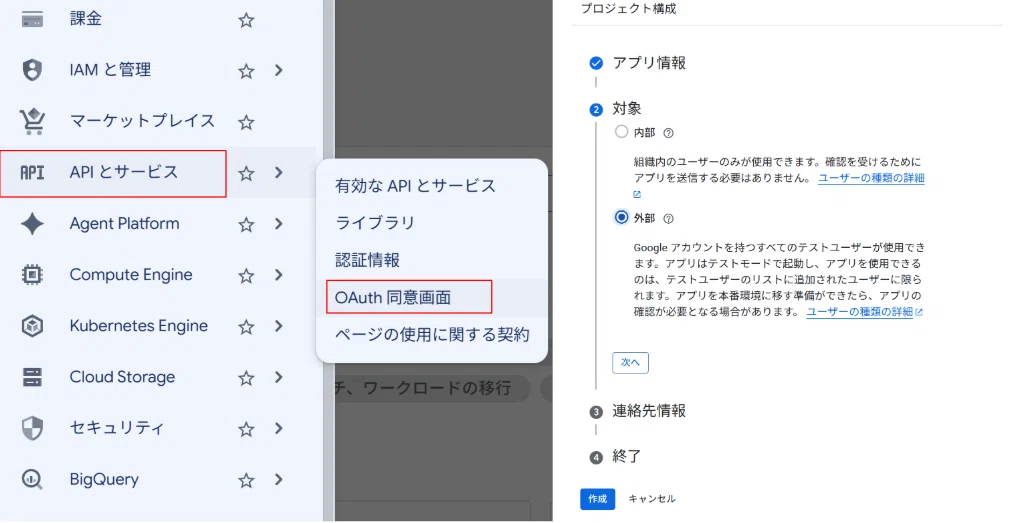Expand the BigQuery submenu chevron

pos(279,480)
